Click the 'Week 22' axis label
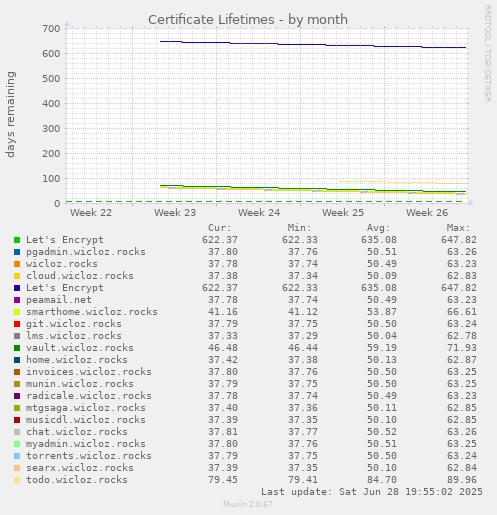 pyautogui.click(x=91, y=213)
